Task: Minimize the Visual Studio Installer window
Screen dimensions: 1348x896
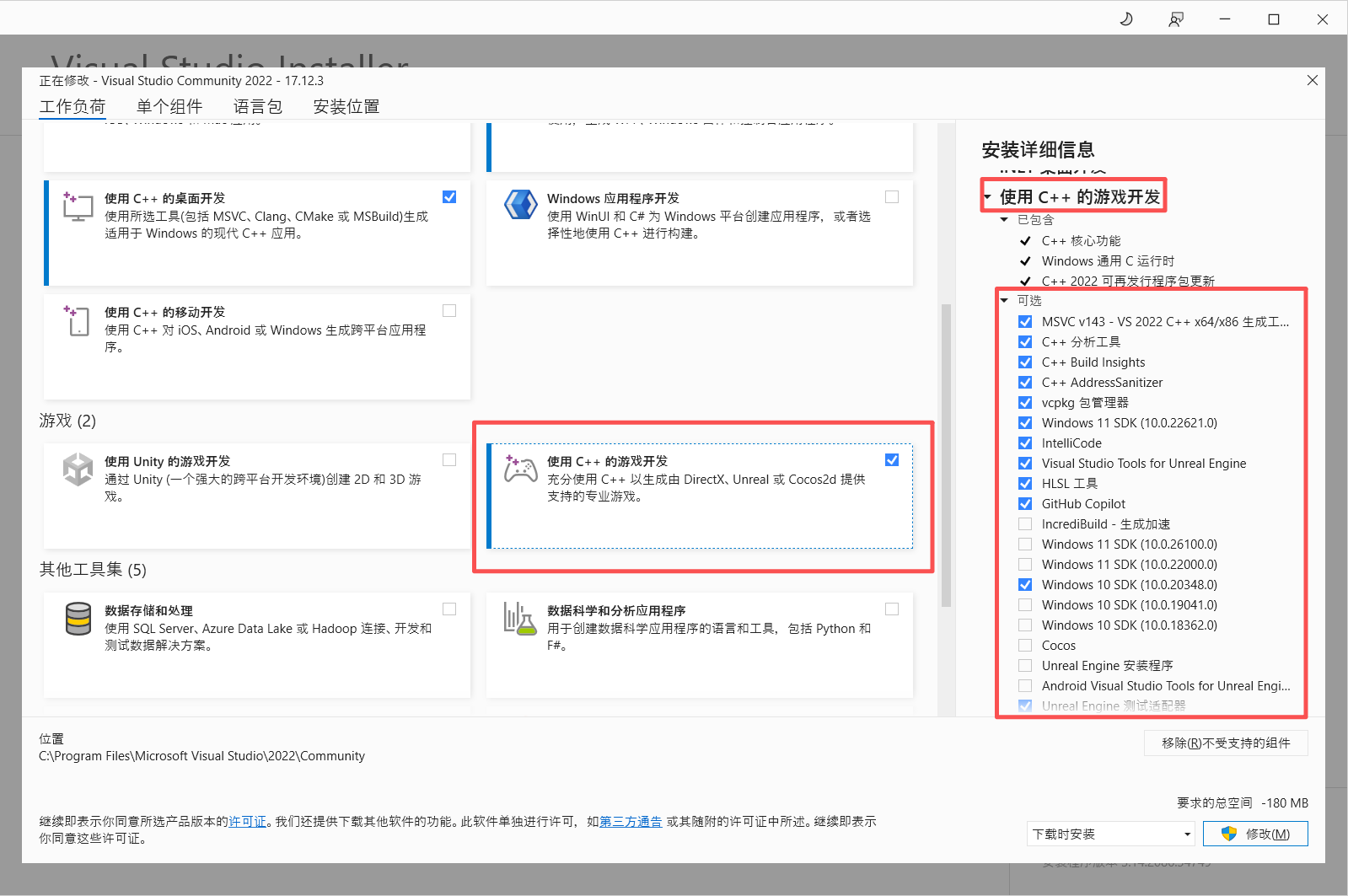Action: pyautogui.click(x=1225, y=19)
